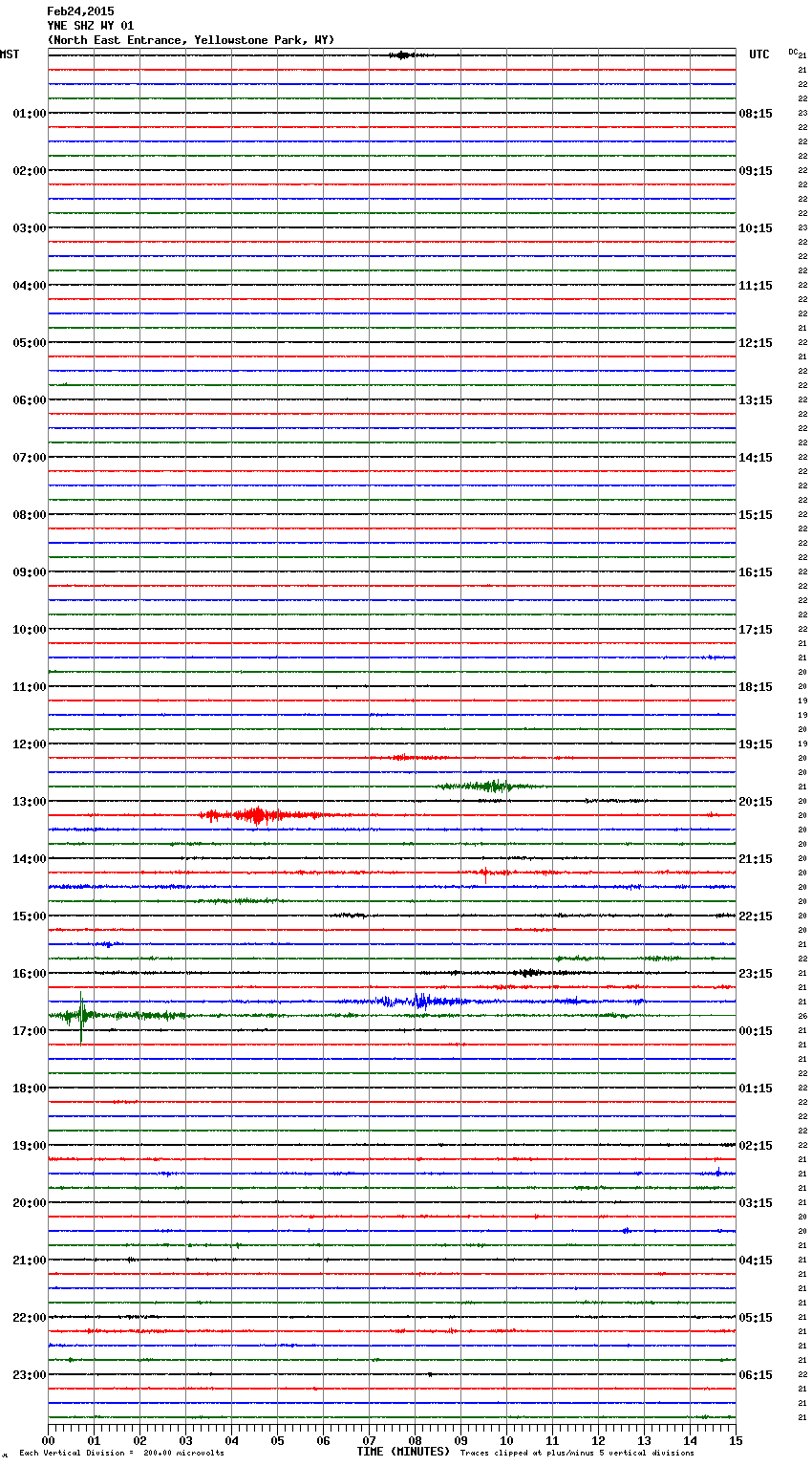Click minute tick label '15' on bottom axis
The width and height of the screenshot is (812, 1466).
pos(736,1440)
